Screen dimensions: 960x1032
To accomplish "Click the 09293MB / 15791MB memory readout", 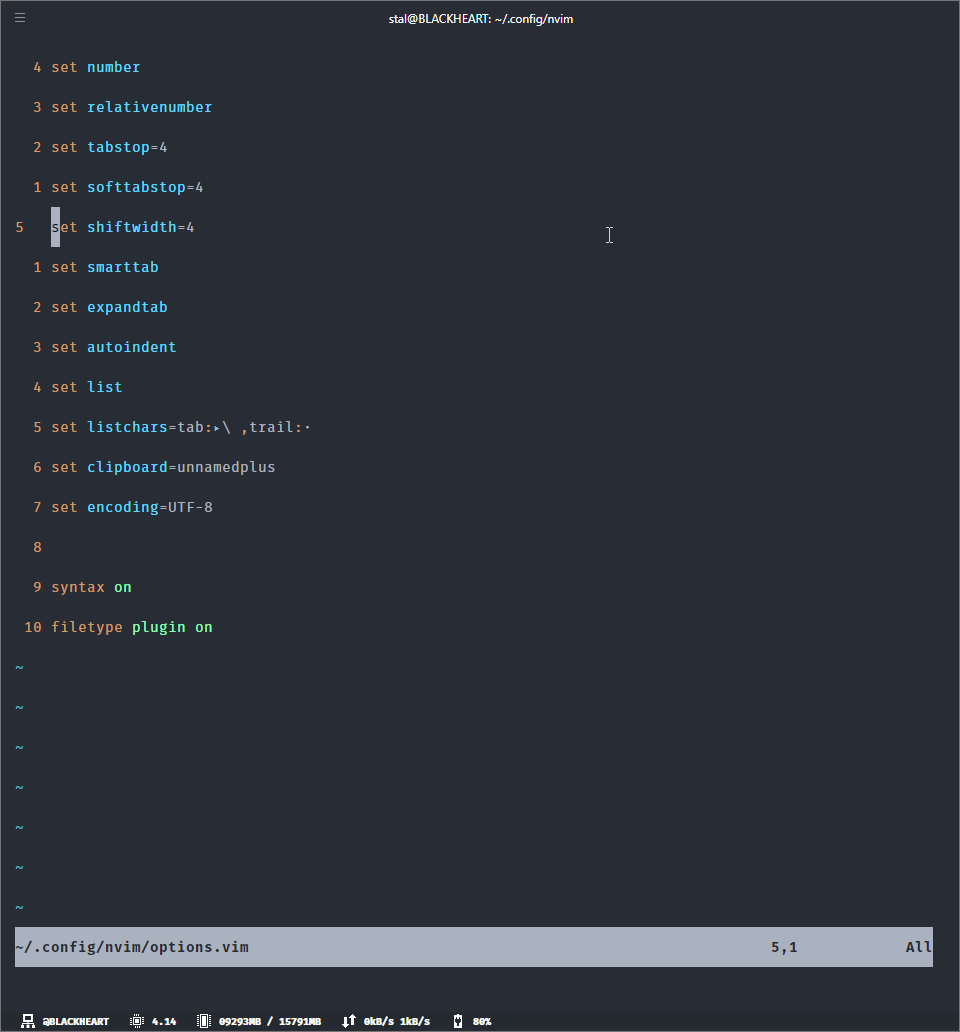I will pos(270,1021).
